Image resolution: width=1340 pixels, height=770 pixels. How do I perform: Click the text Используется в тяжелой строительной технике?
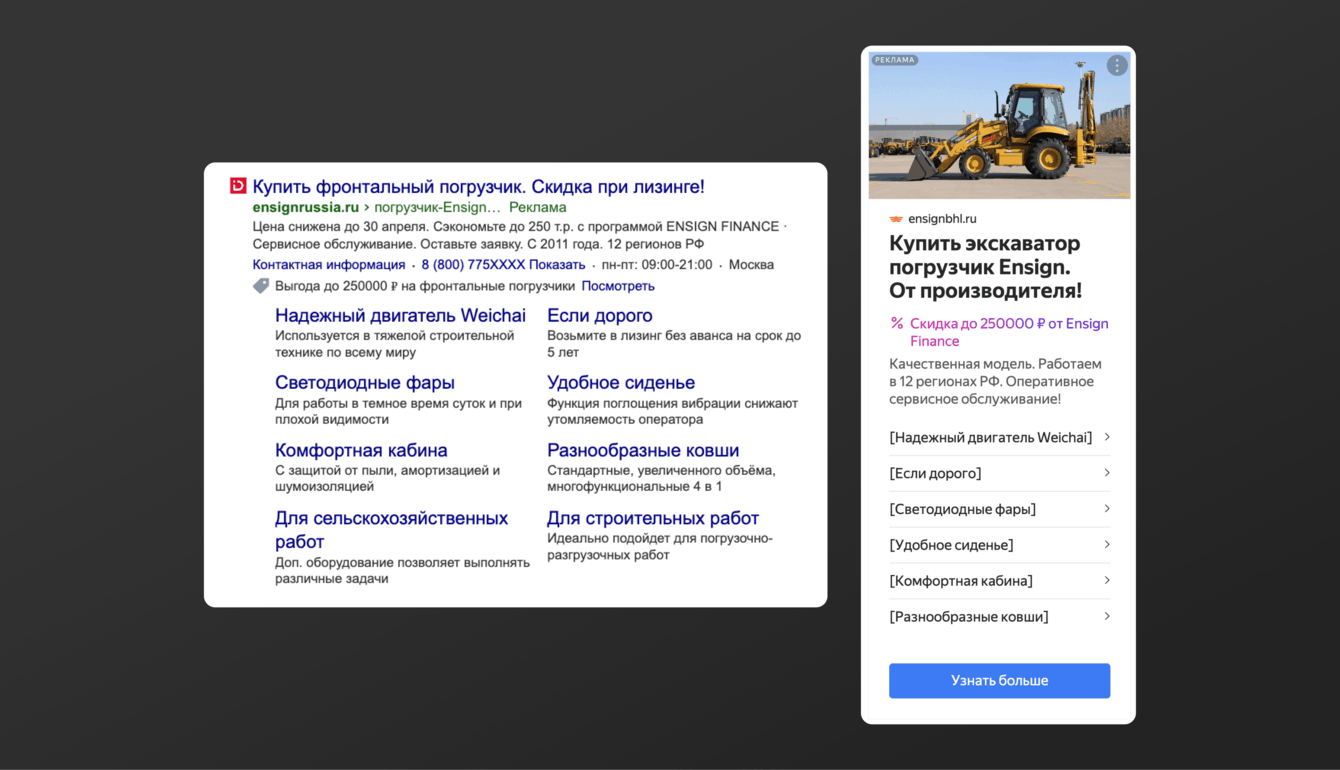(394, 344)
